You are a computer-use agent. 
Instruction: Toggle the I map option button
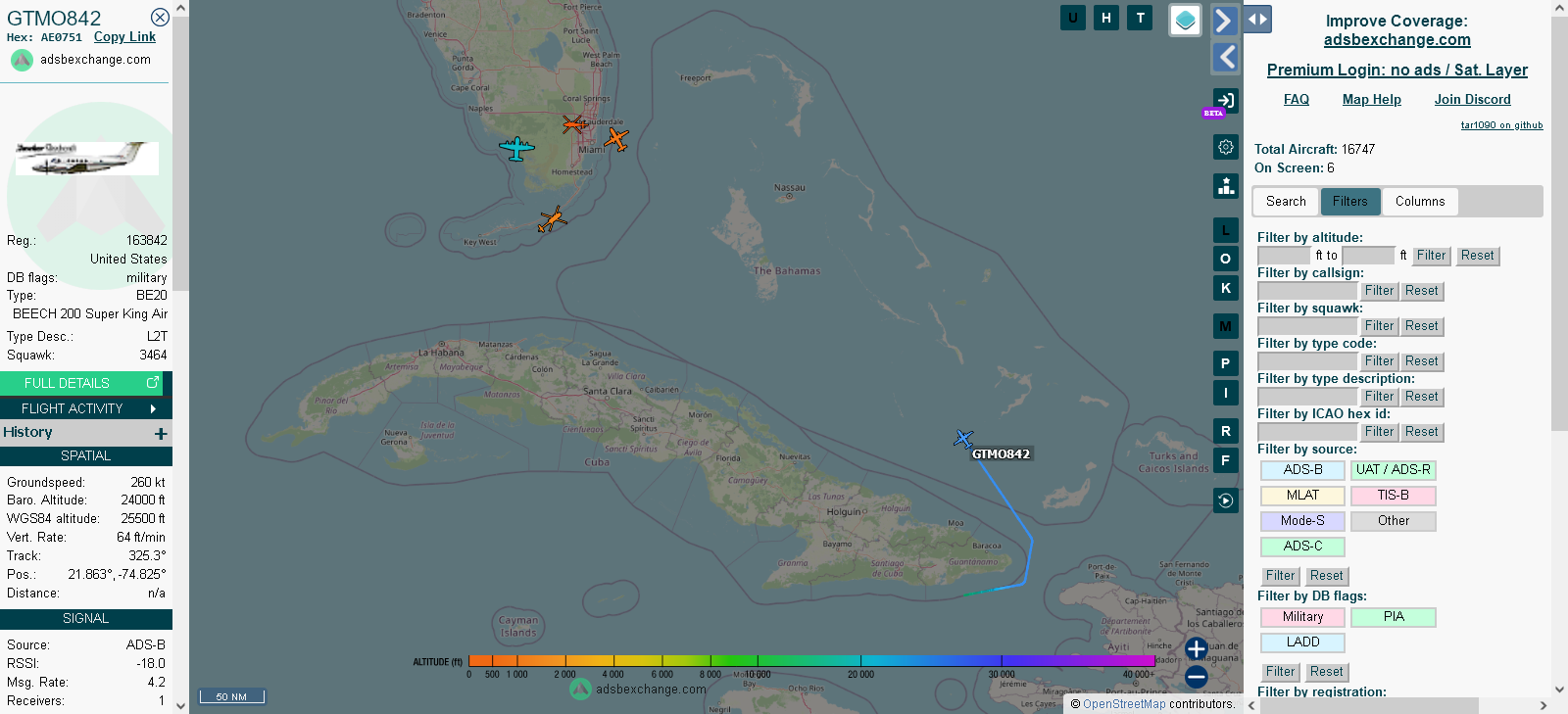pos(1225,393)
